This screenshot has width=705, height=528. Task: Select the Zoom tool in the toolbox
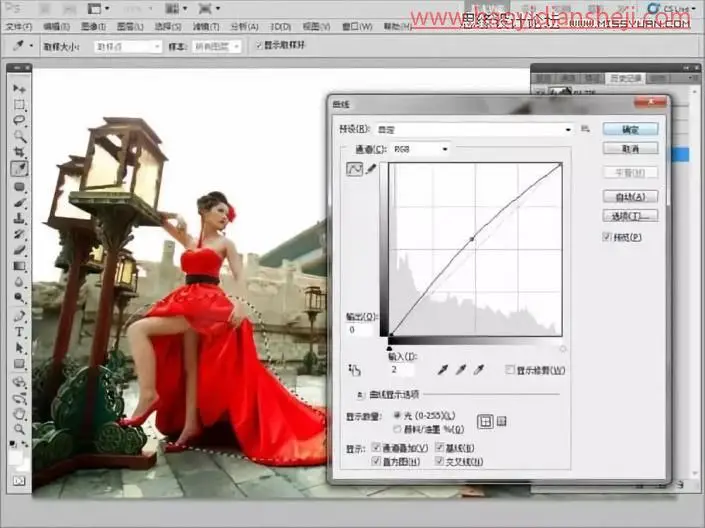click(19, 429)
